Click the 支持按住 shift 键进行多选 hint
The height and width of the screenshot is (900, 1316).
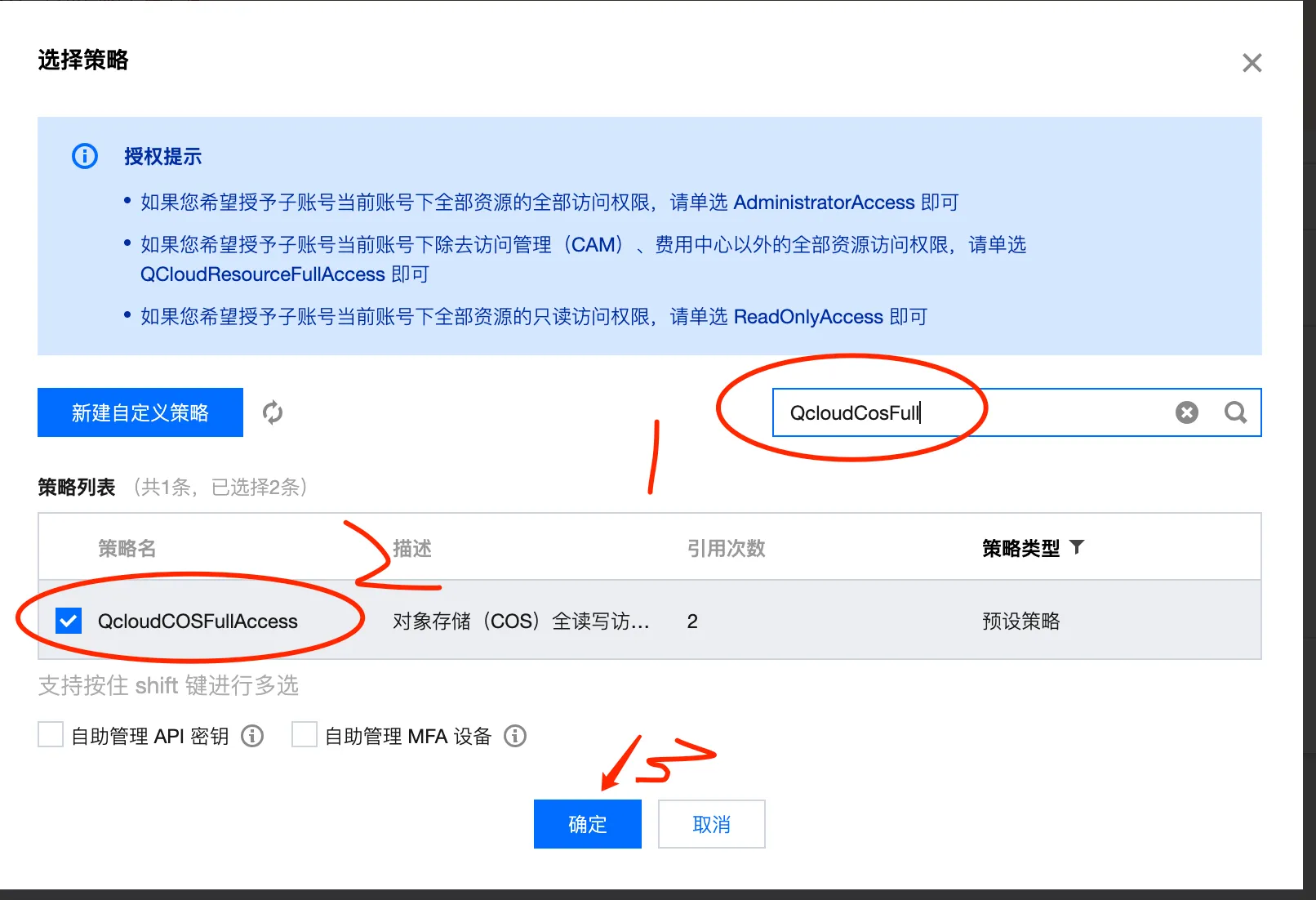point(168,685)
